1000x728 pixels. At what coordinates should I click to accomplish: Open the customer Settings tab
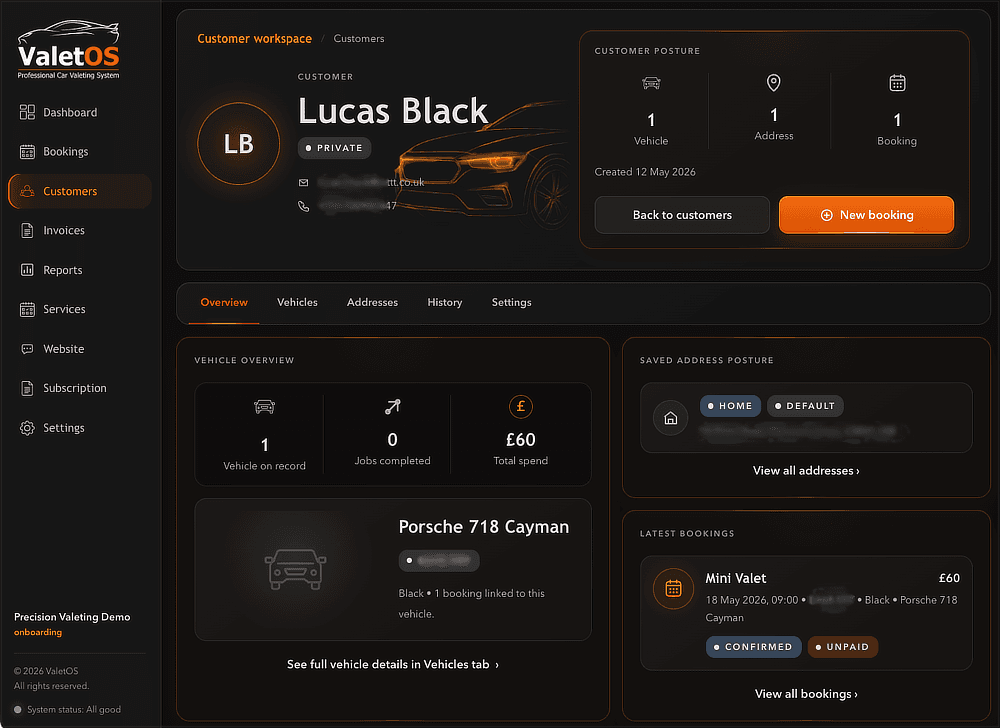pyautogui.click(x=511, y=302)
